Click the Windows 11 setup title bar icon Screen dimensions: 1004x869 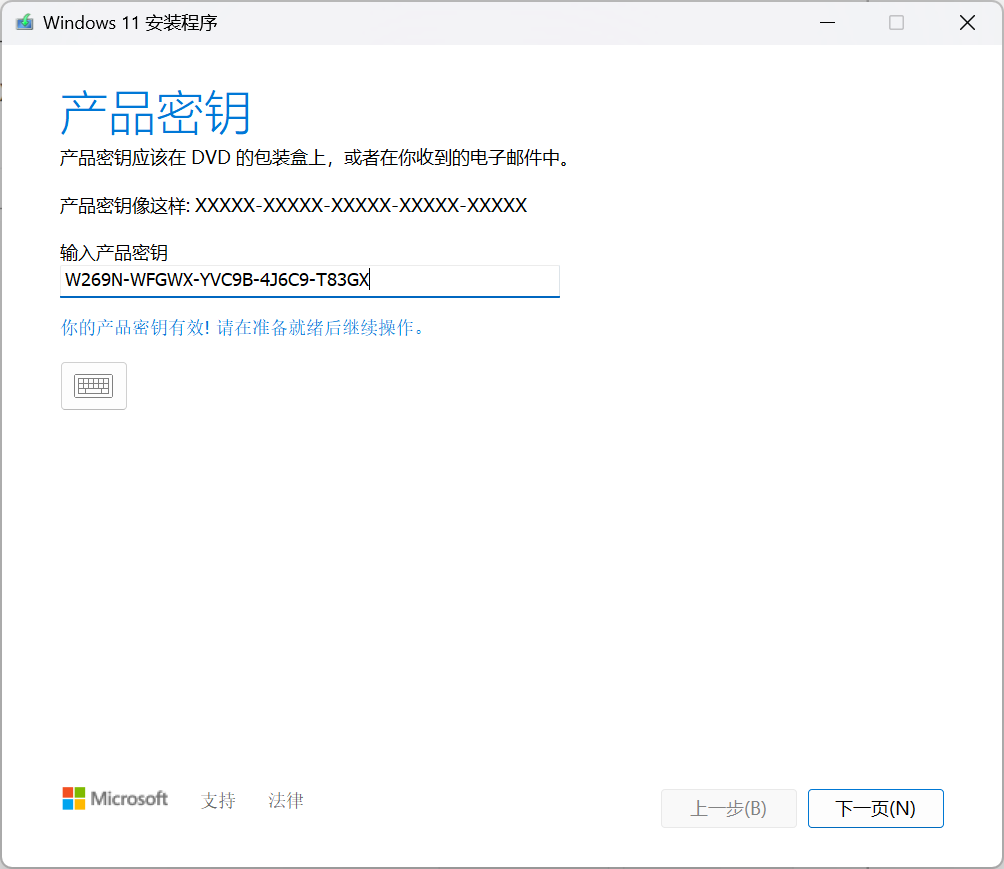pyautogui.click(x=24, y=22)
